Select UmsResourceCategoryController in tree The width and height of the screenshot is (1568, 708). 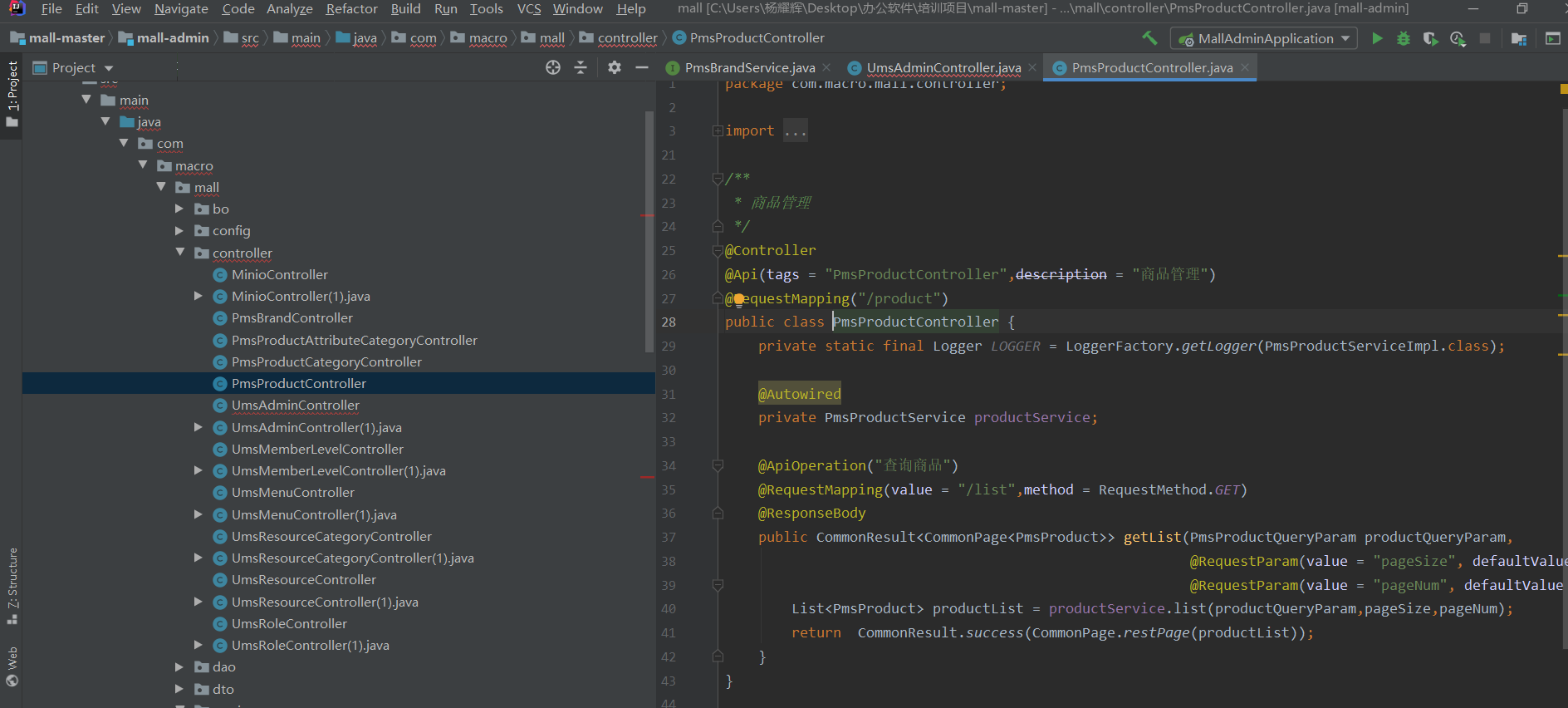click(x=331, y=536)
